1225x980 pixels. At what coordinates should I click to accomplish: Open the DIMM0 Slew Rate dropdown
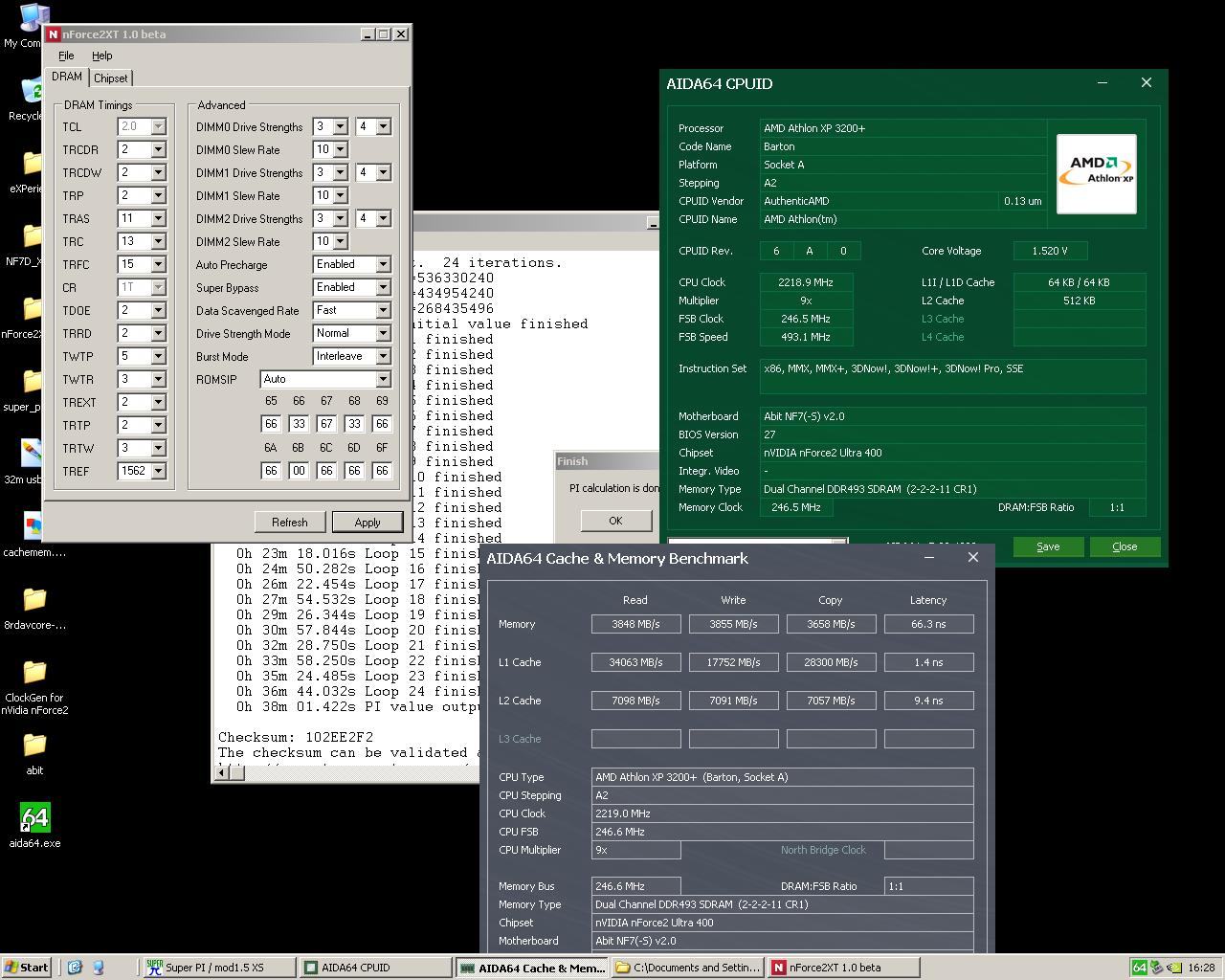[x=340, y=149]
